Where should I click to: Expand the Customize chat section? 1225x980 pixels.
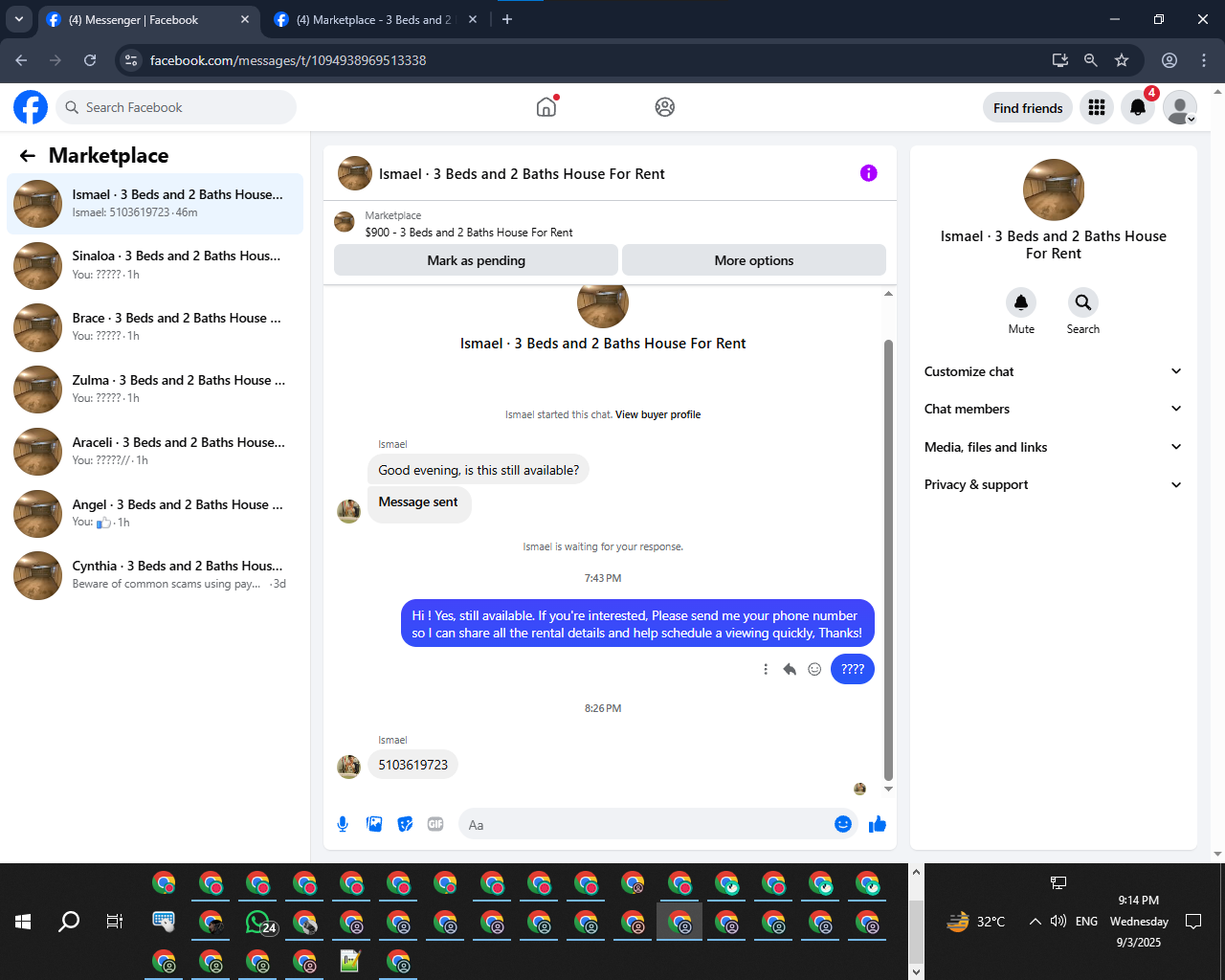1053,371
